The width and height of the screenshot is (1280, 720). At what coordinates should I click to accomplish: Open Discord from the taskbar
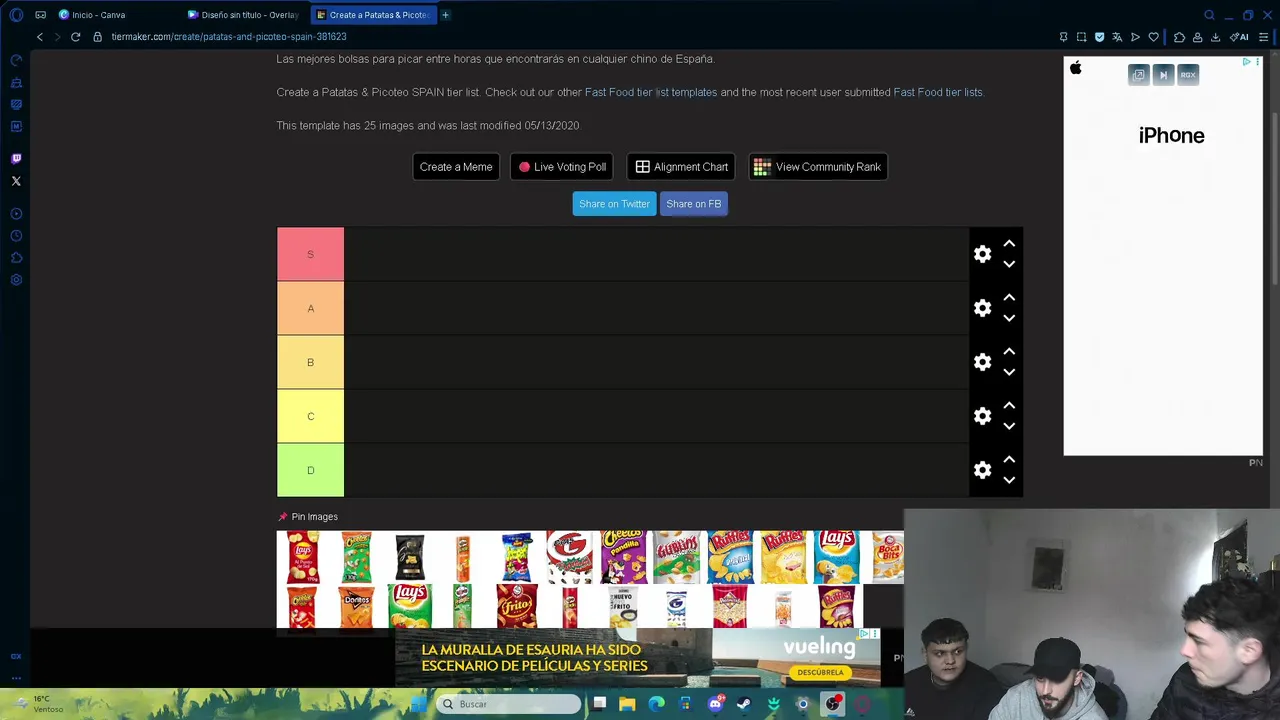pyautogui.click(x=715, y=704)
